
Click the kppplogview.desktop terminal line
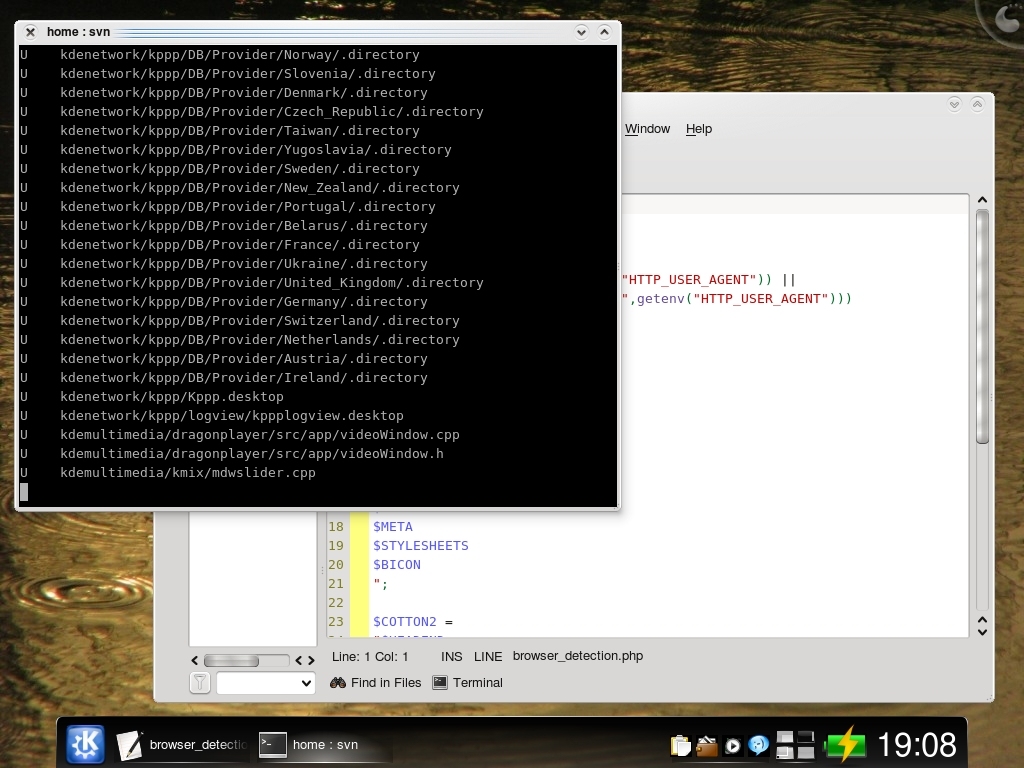[232, 415]
